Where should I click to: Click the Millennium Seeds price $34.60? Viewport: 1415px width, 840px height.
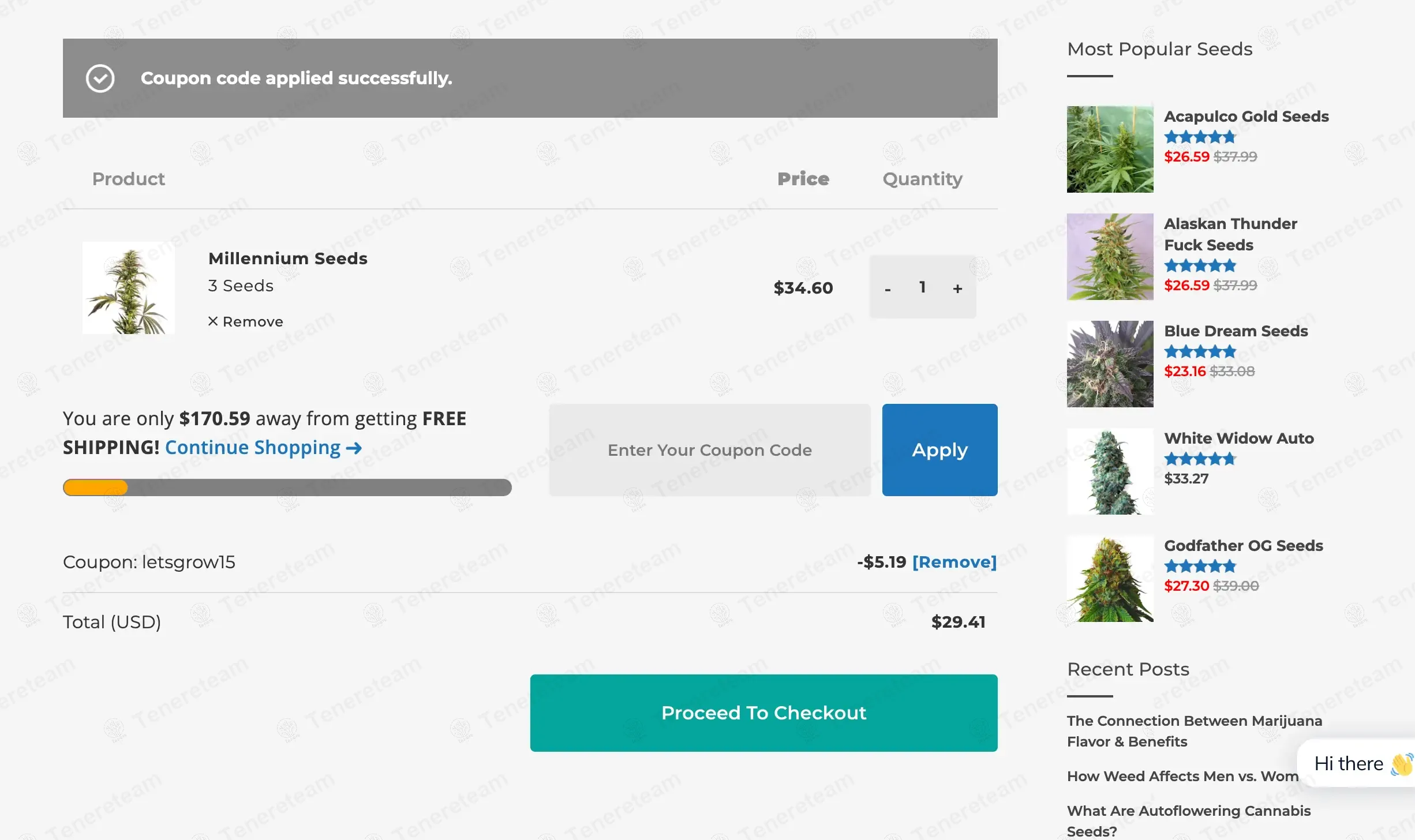pyautogui.click(x=803, y=288)
